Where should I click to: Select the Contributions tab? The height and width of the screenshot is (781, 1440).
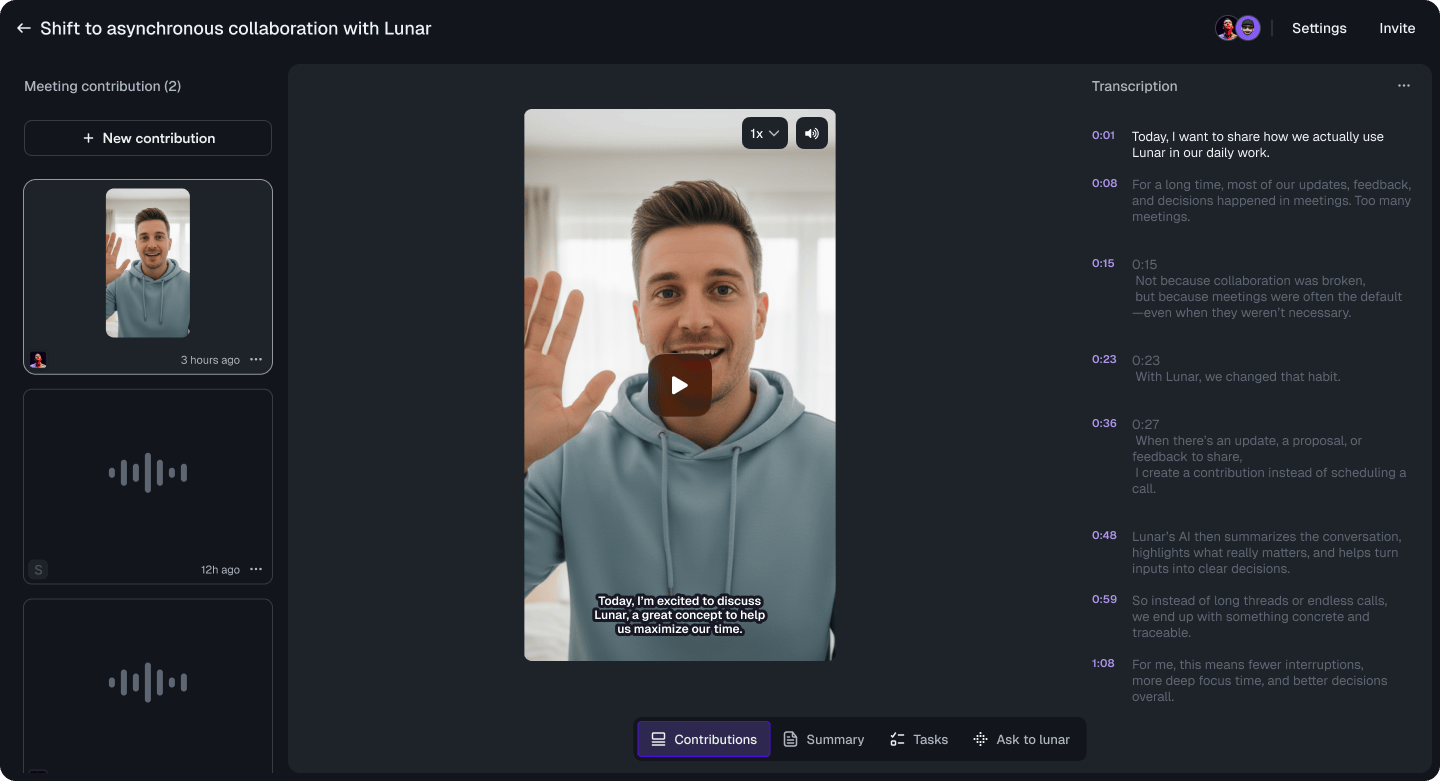704,740
